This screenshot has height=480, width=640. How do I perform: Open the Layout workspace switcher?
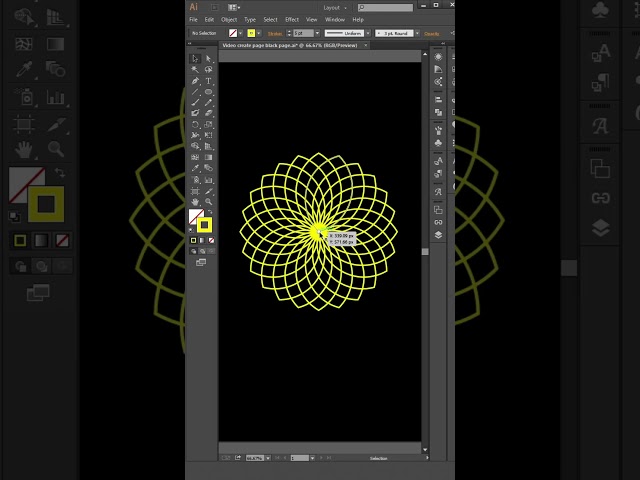335,8
